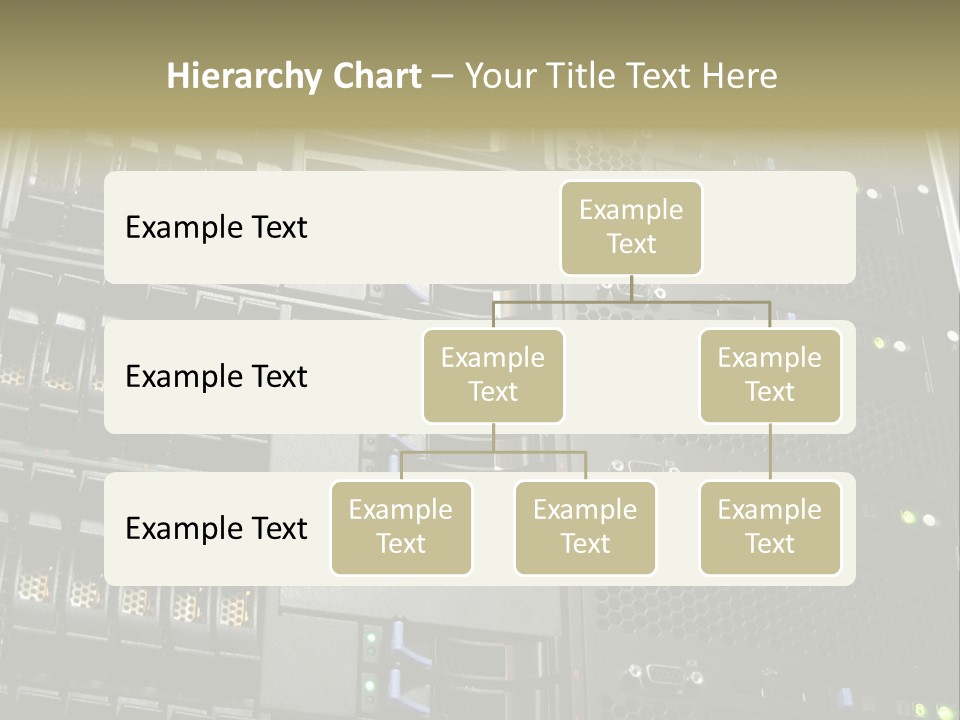Select the bottom row Example Text label
Viewport: 960px width, 720px height.
(x=215, y=528)
